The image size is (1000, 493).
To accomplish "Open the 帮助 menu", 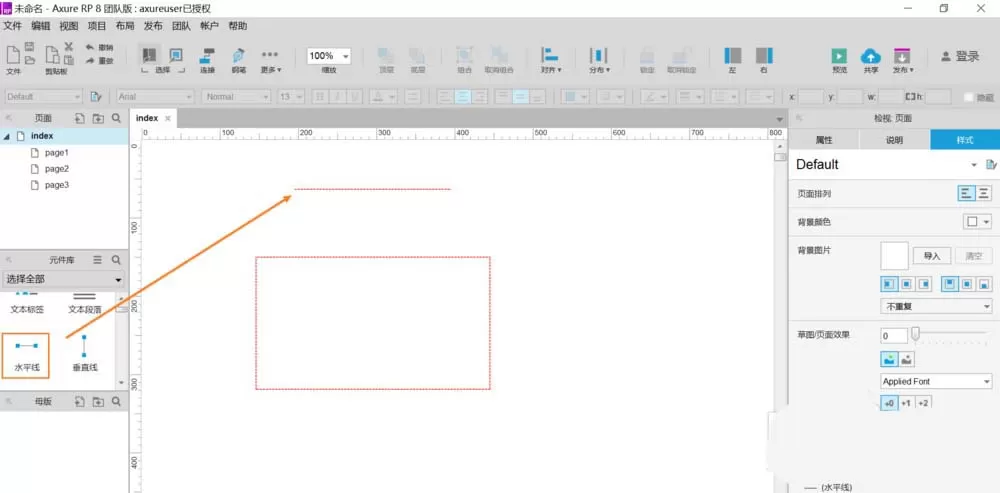I will coord(237,26).
